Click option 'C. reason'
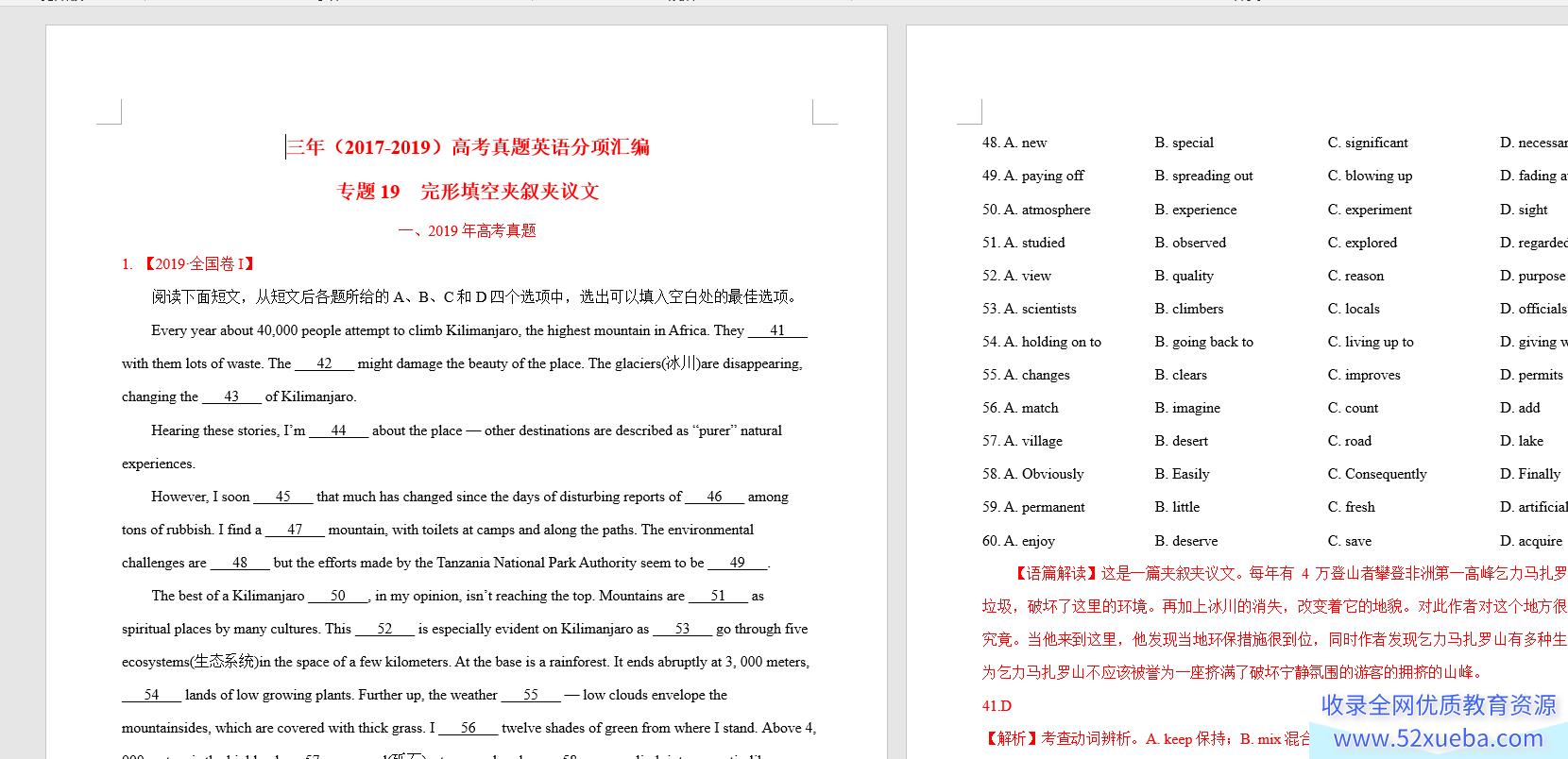 pyautogui.click(x=1355, y=276)
